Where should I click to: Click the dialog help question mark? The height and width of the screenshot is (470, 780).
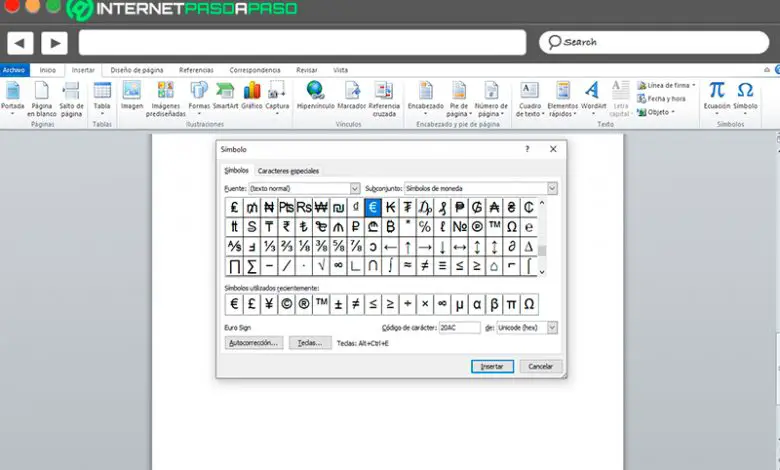[527, 149]
